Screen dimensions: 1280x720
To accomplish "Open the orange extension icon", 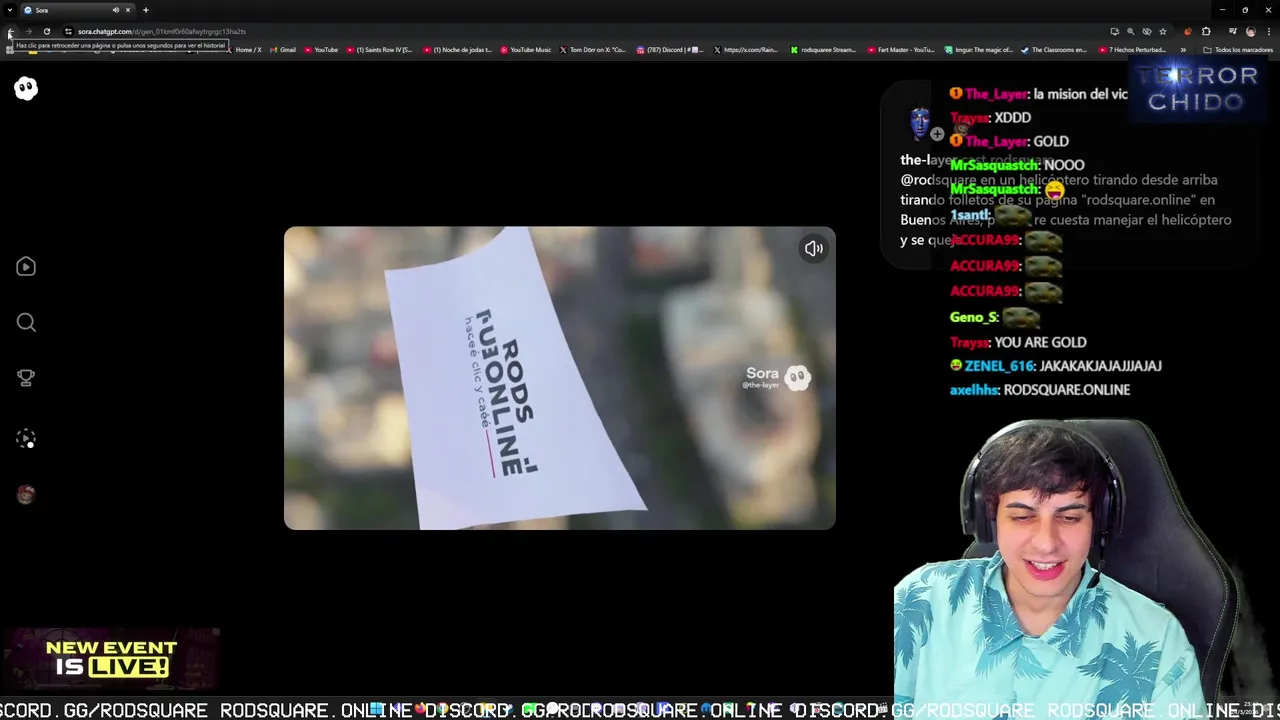I will [1188, 31].
